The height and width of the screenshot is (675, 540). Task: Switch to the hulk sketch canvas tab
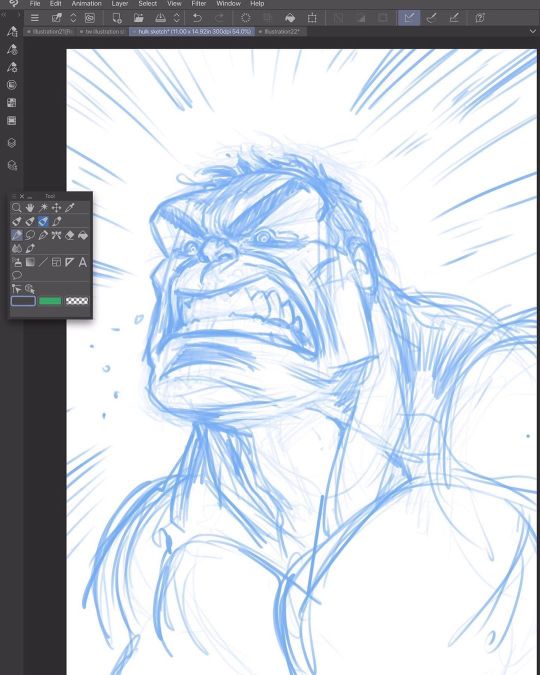coord(192,32)
